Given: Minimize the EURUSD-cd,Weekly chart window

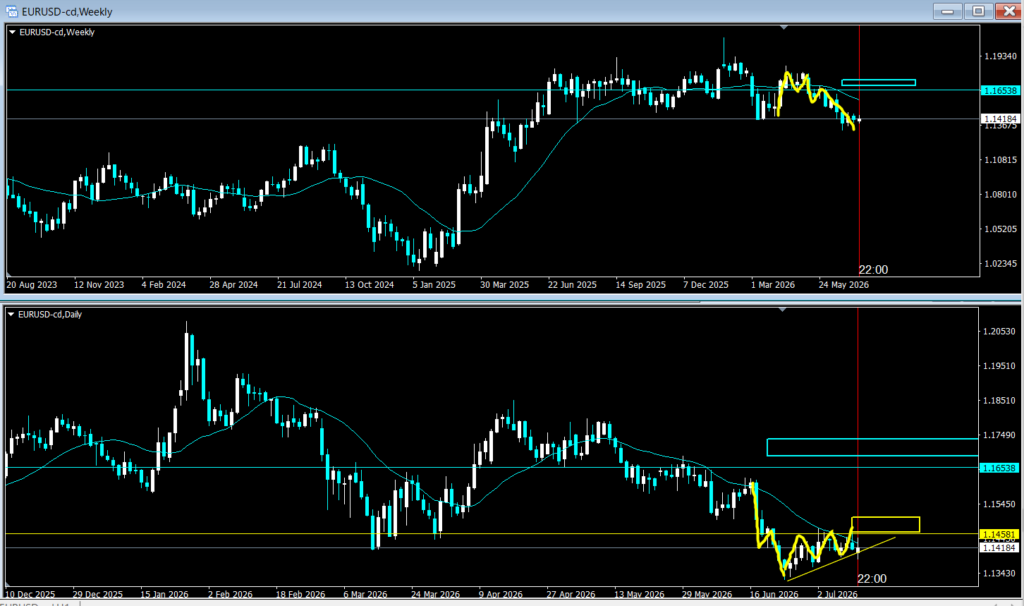Looking at the screenshot, I should [x=948, y=11].
